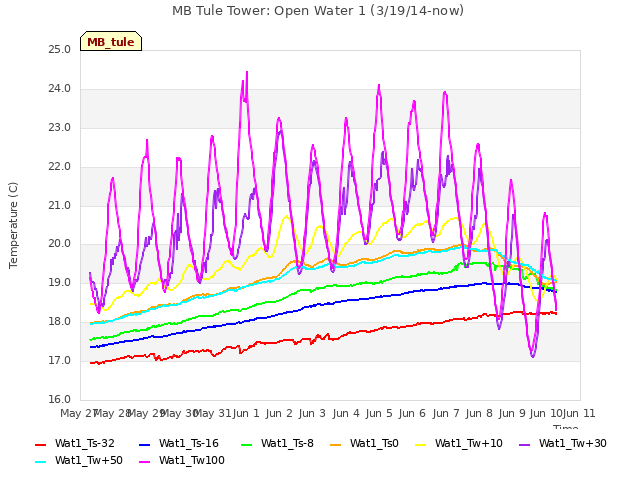Image resolution: width=640 pixels, height=480 pixels.
Task: Click the 'Jun 3' x-axis date label
Action: point(312,413)
